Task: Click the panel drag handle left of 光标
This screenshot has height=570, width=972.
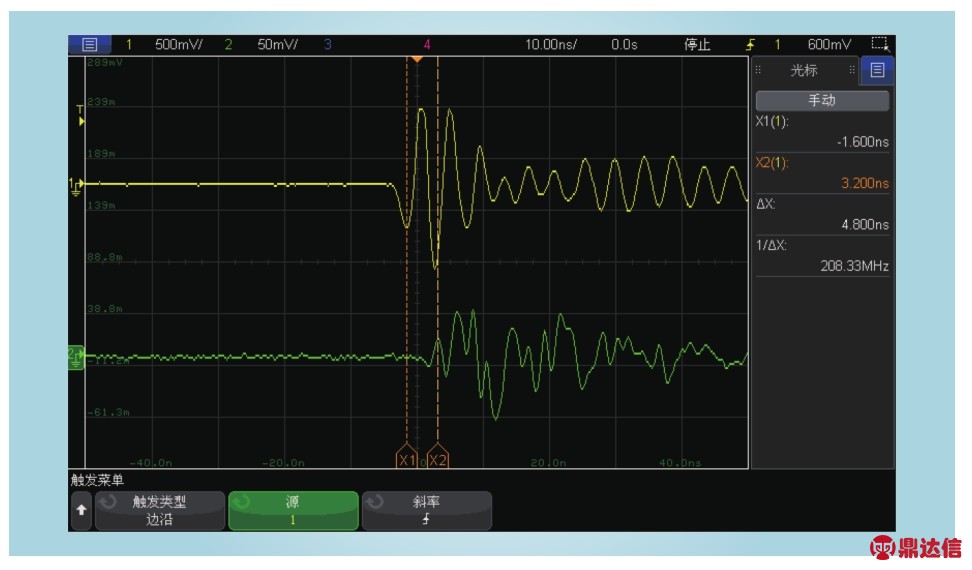Action: 758,70
